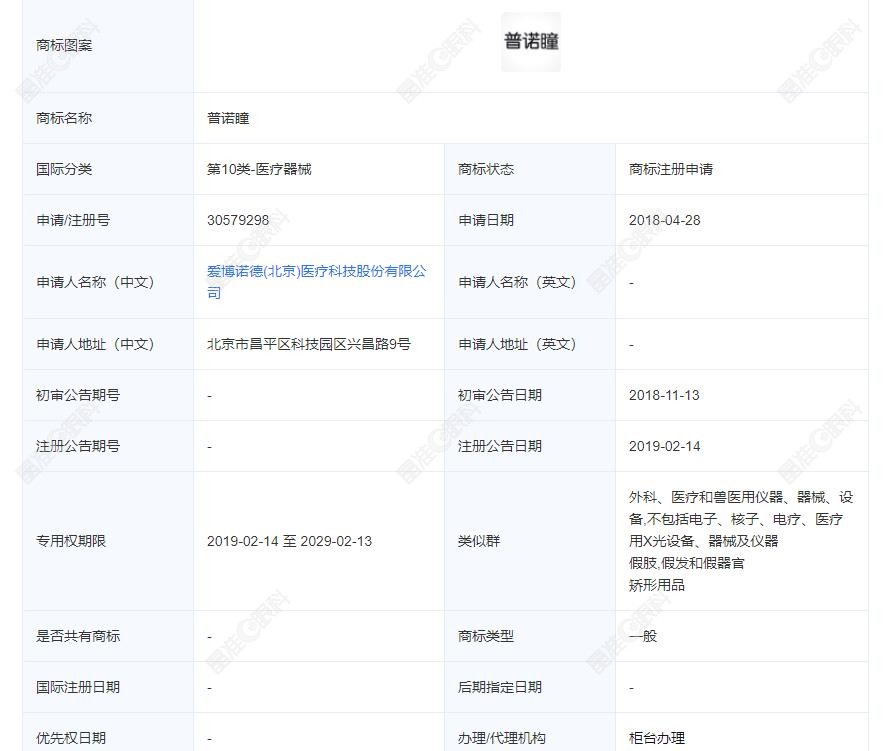The image size is (893, 751).
Task: Click the 商标状态 label
Action: click(x=486, y=169)
